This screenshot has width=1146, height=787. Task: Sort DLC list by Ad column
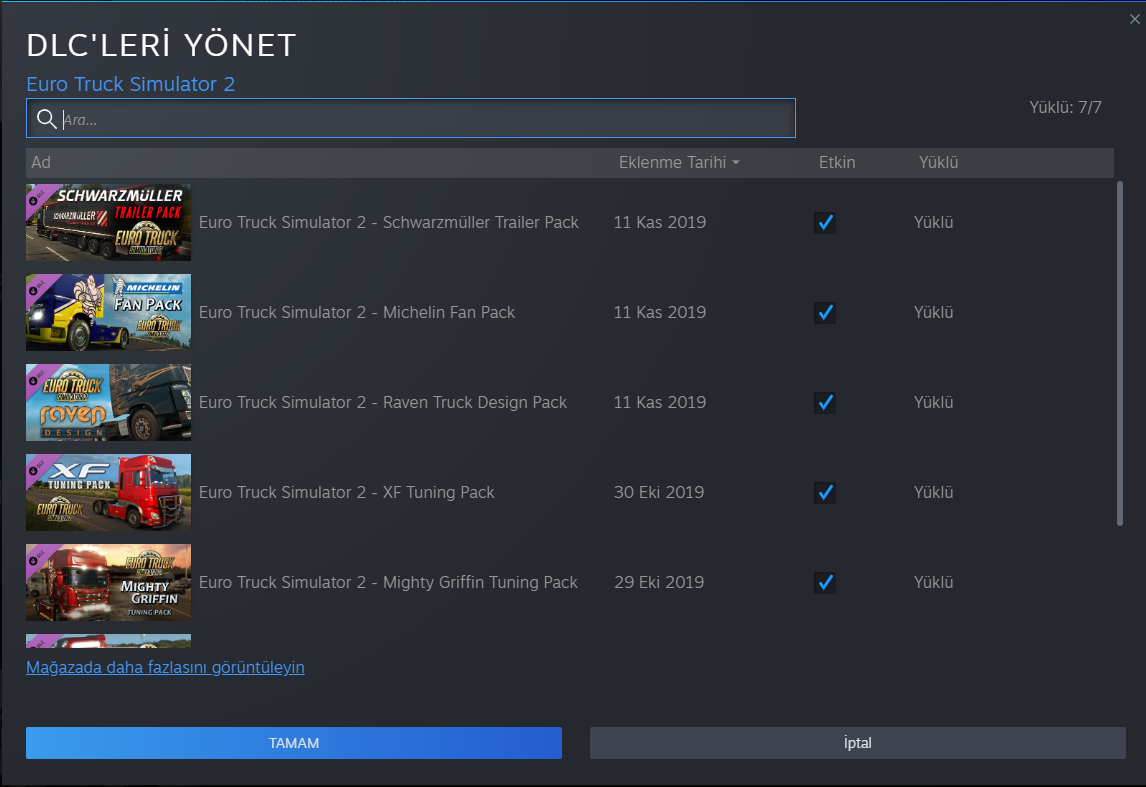coord(41,162)
